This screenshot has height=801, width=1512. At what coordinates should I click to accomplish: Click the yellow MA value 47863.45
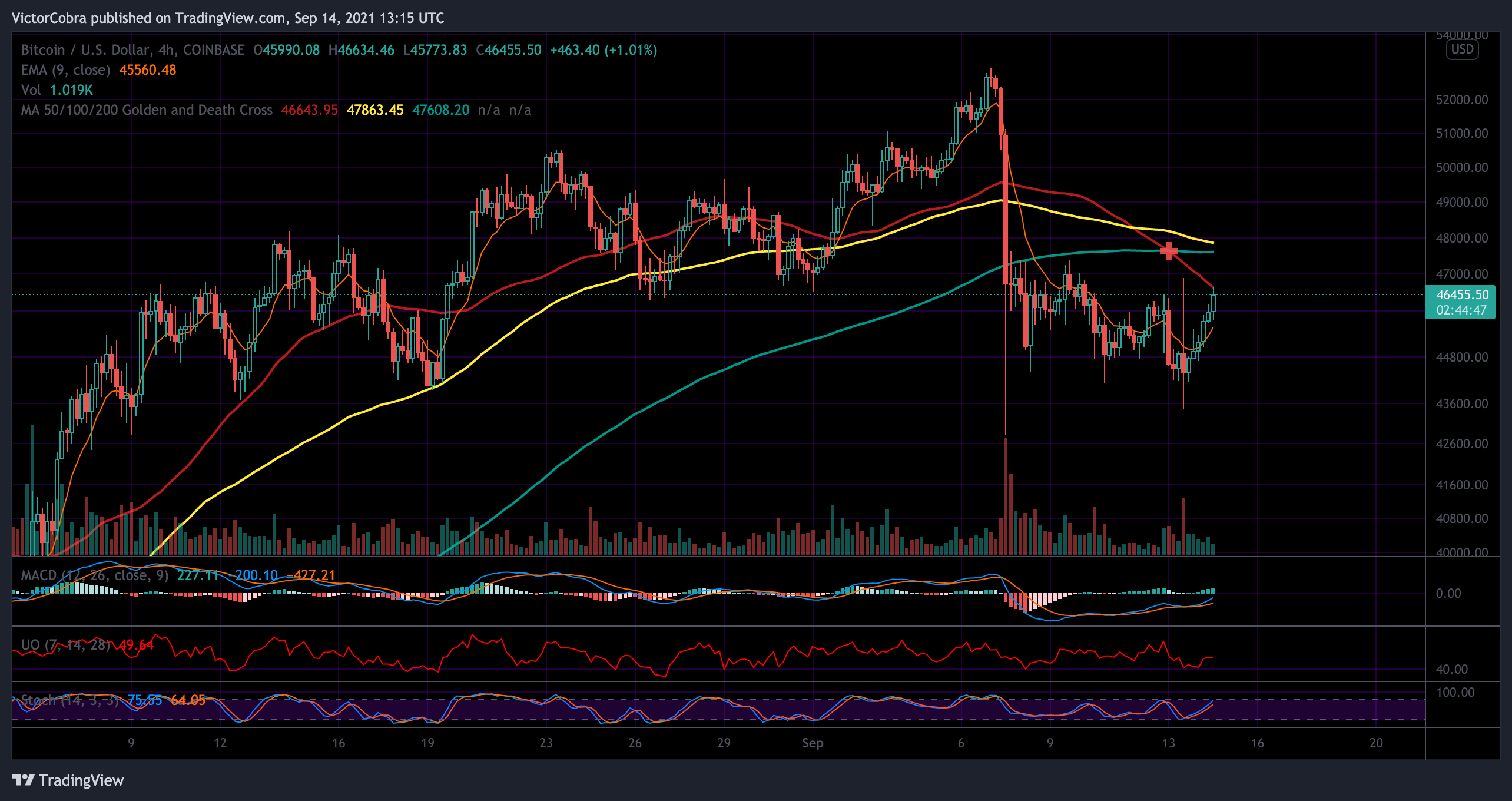point(375,110)
